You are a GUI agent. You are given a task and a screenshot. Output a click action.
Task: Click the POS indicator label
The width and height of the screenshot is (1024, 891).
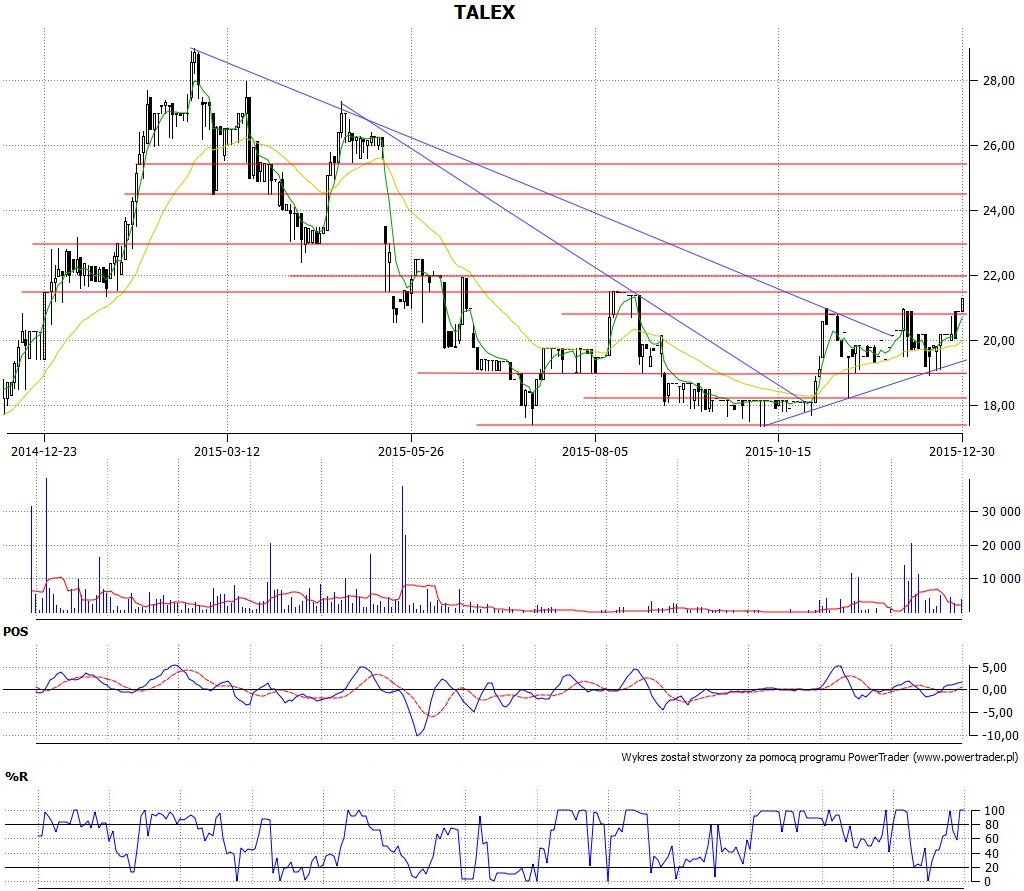click(x=16, y=632)
